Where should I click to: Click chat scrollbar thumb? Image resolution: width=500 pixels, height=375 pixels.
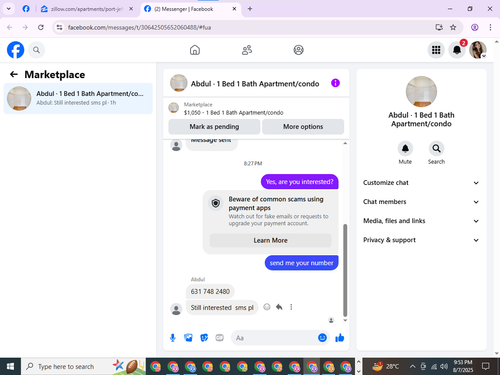point(345,270)
